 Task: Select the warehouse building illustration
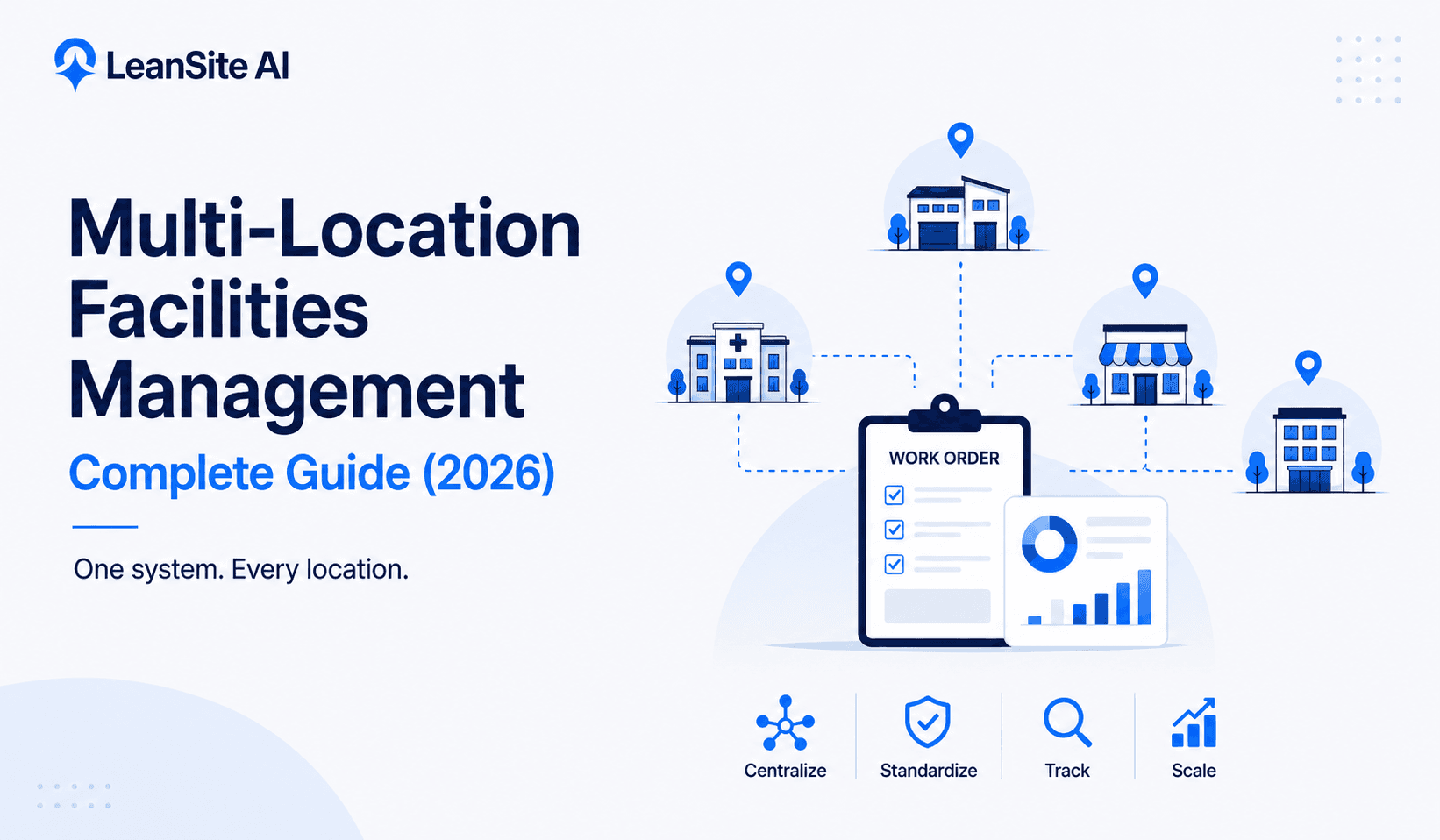point(958,213)
